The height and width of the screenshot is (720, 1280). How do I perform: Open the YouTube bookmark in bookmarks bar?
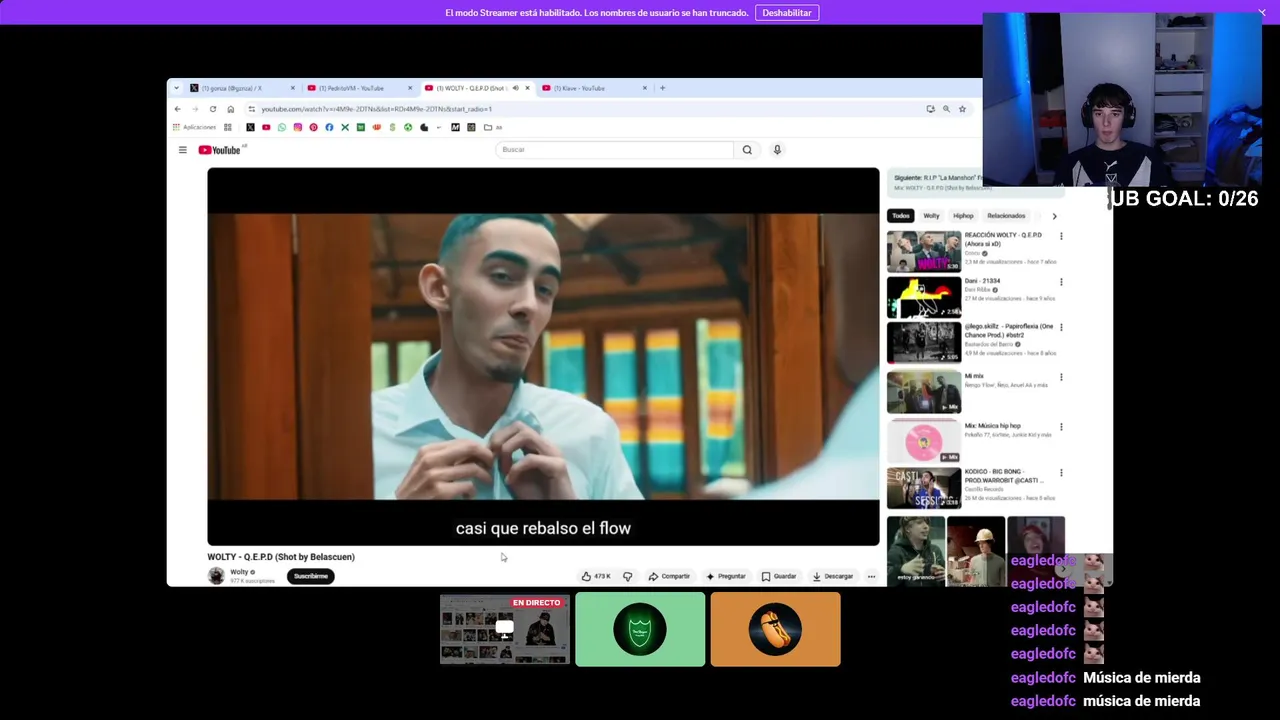(x=266, y=127)
